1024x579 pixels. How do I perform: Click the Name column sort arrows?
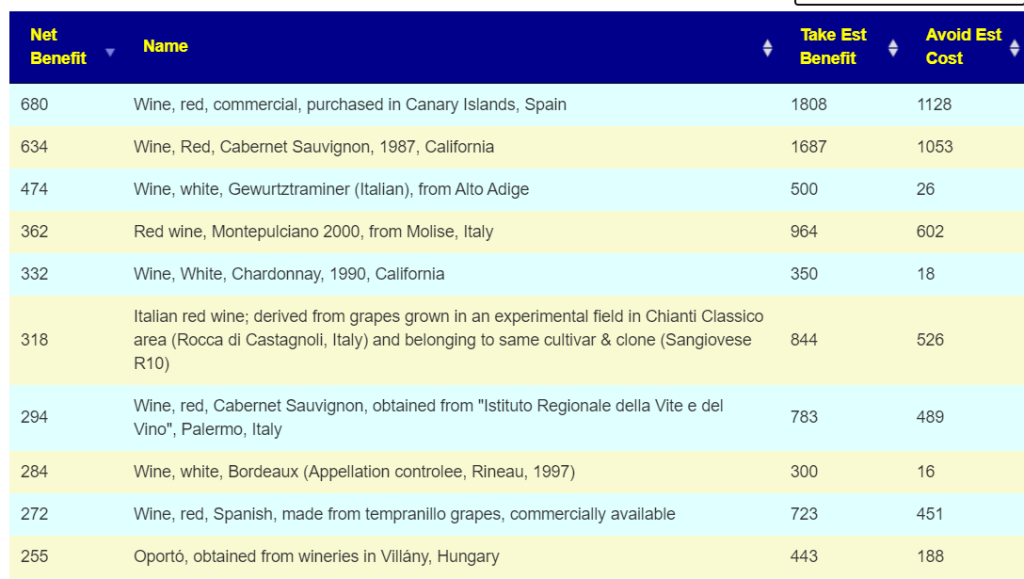(767, 48)
